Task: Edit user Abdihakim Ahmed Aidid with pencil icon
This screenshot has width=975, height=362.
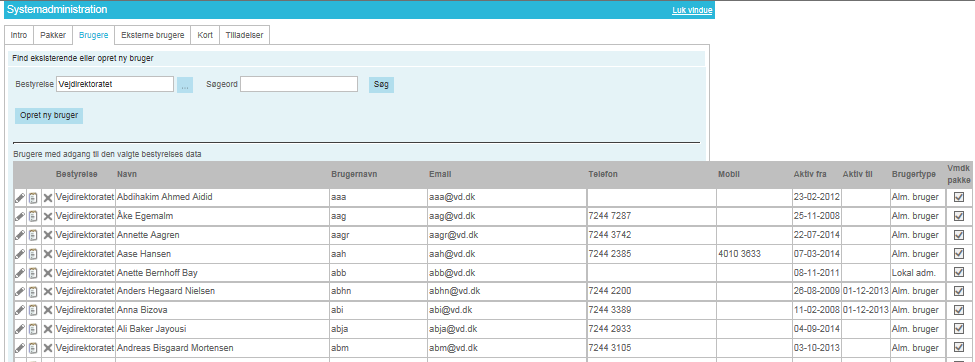Action: [x=20, y=197]
